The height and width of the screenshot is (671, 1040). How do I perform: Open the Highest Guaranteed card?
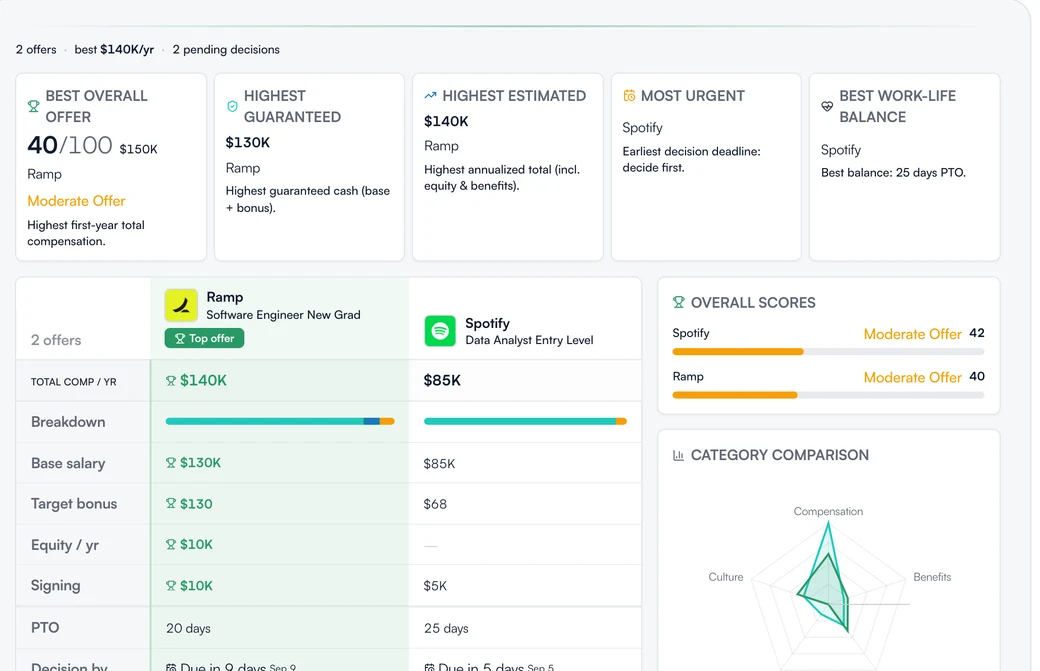pyautogui.click(x=309, y=167)
